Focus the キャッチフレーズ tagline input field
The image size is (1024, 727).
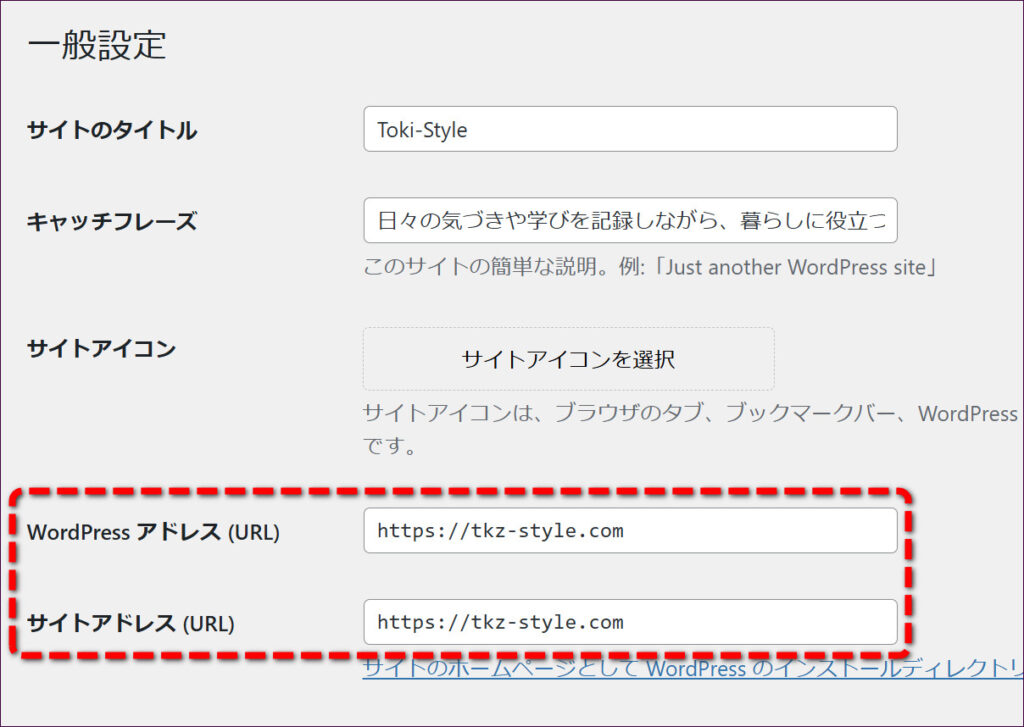[x=630, y=220]
